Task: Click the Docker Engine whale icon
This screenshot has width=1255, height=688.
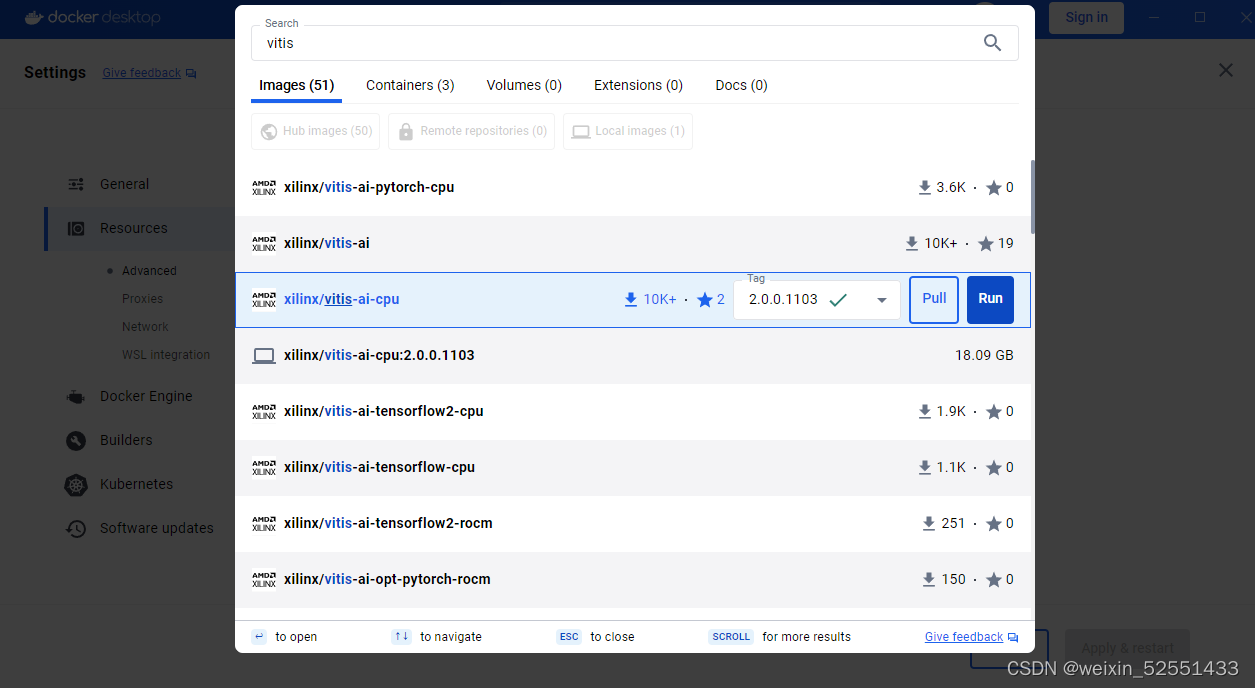Action: click(76, 396)
